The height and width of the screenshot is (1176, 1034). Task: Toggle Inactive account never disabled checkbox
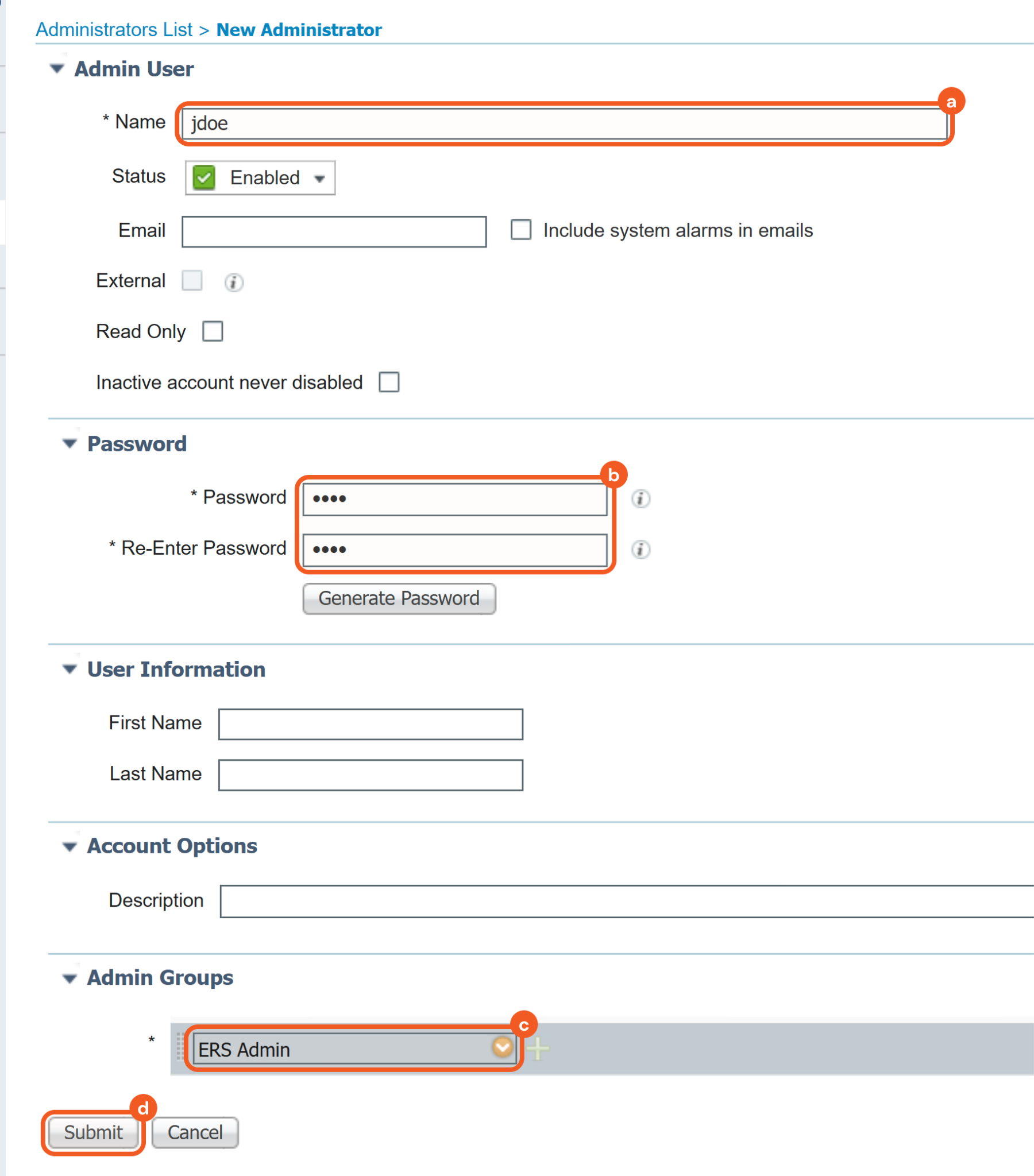click(x=389, y=382)
